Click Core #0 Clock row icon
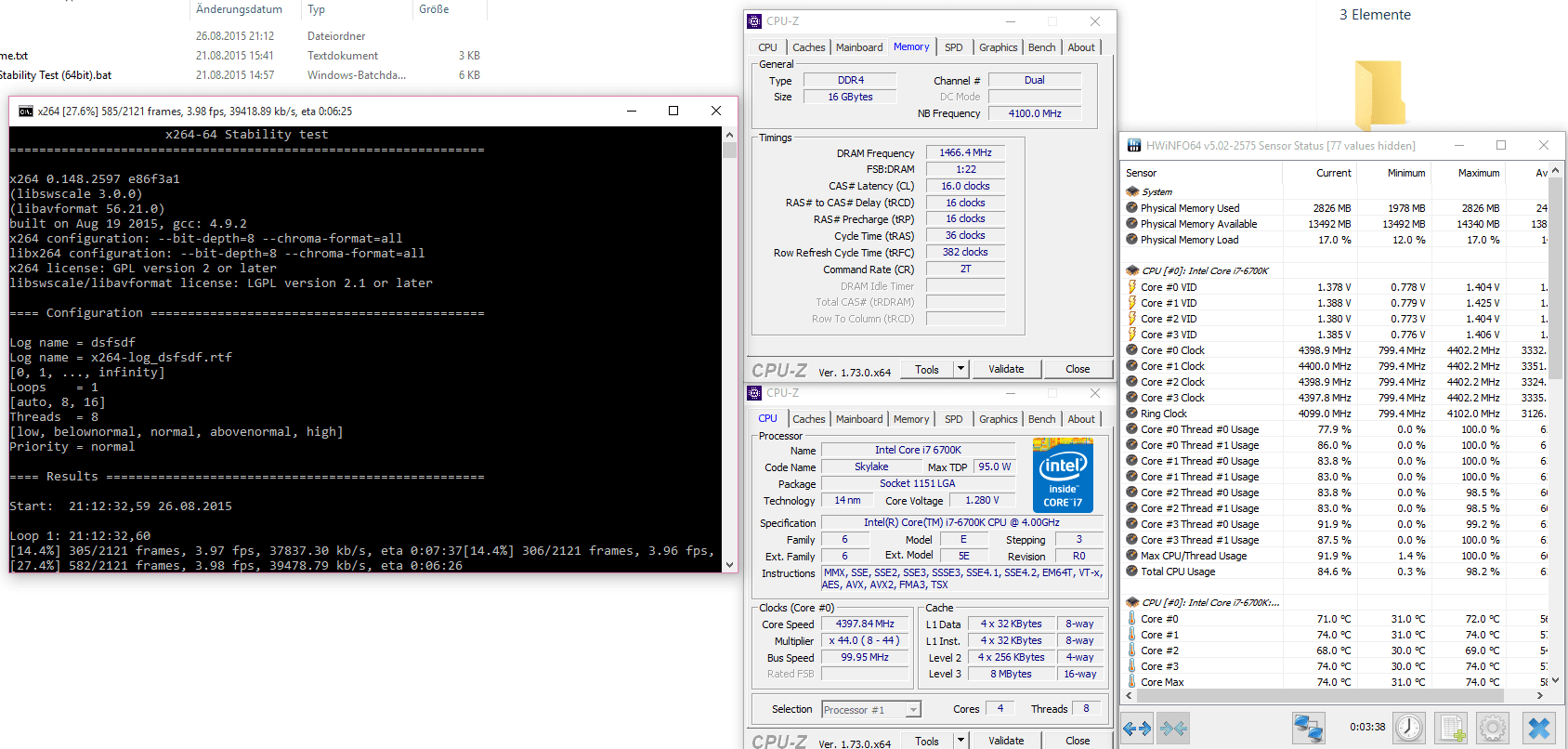Viewport: 1568px width, 749px height. (x=1132, y=350)
